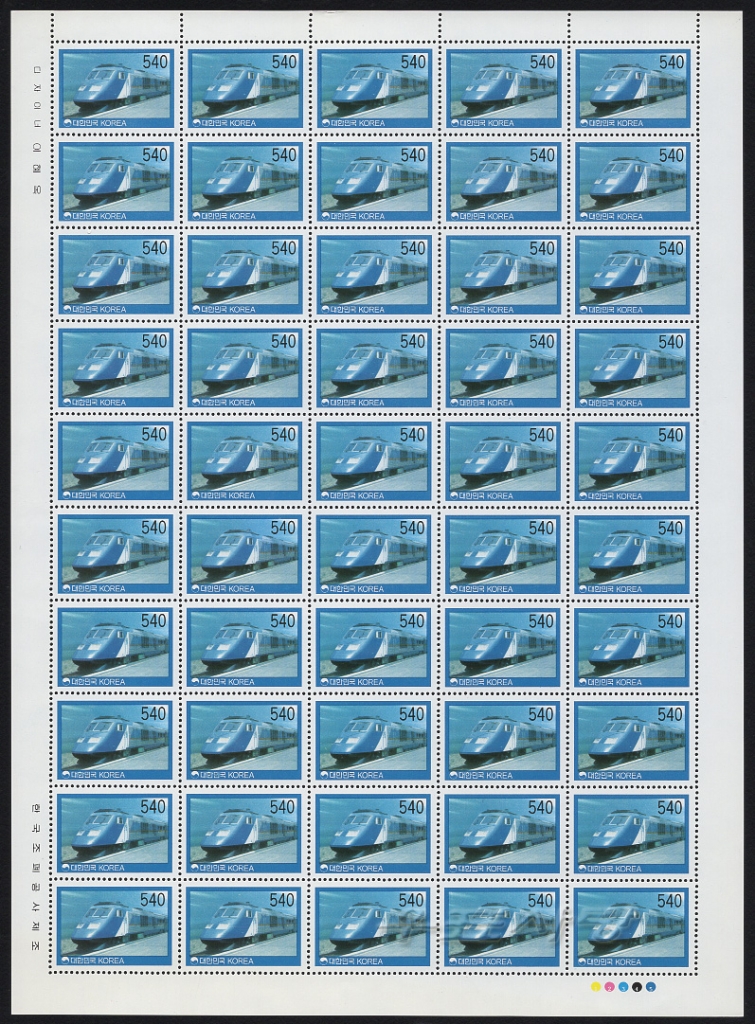Click the magenta color dot numbered 2
The image size is (755, 1024).
609,987
